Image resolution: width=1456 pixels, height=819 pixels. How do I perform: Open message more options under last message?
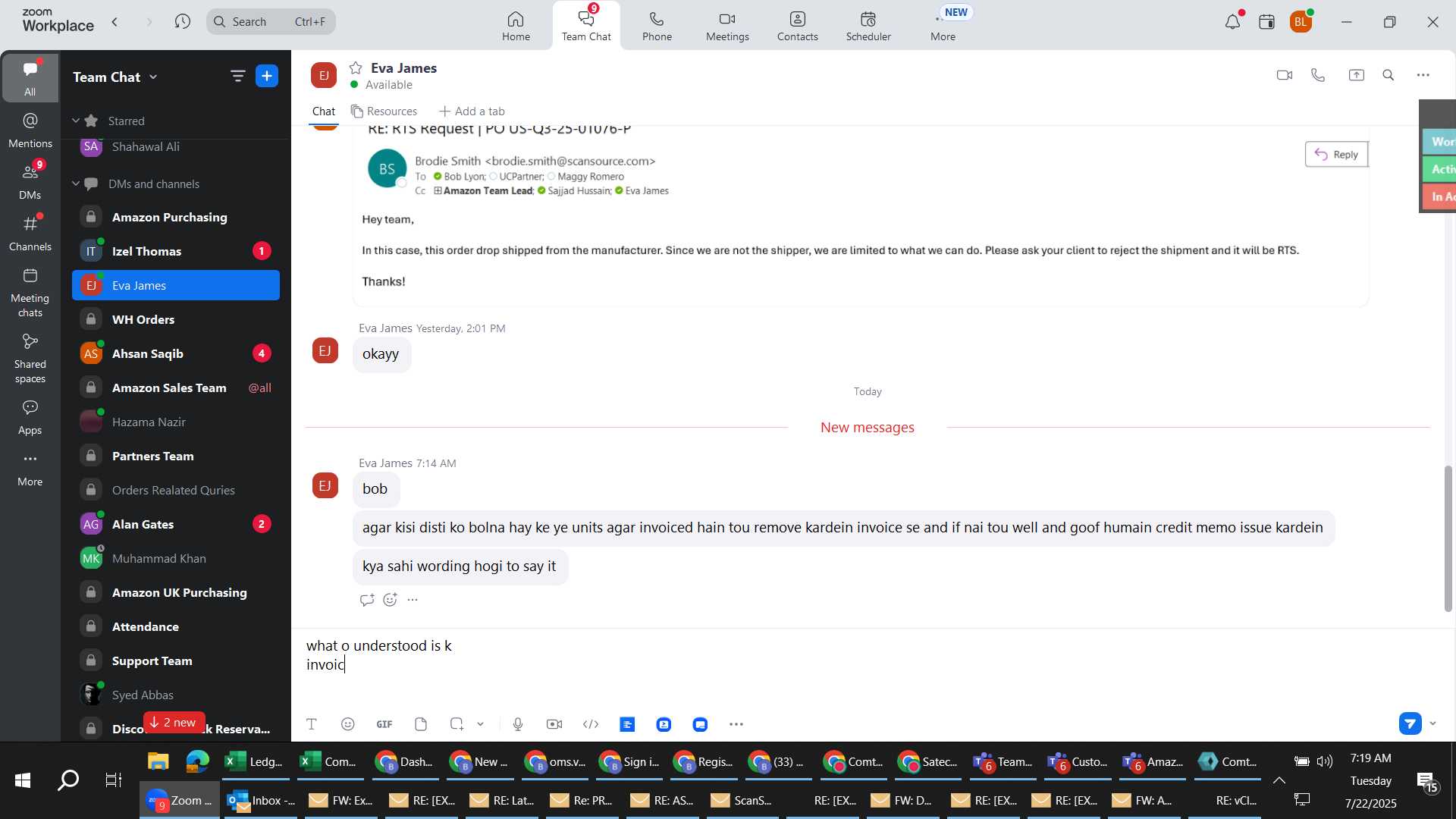pos(413,600)
